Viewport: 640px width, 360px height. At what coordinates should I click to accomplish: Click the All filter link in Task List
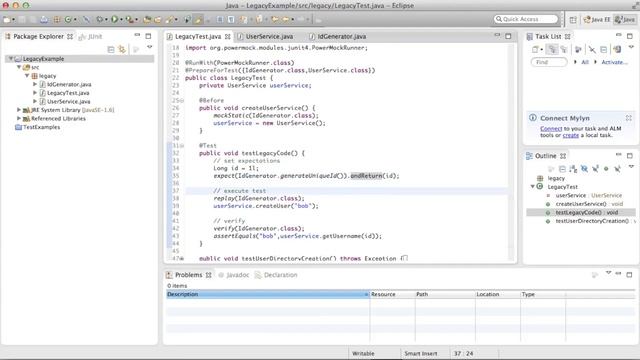click(x=585, y=62)
